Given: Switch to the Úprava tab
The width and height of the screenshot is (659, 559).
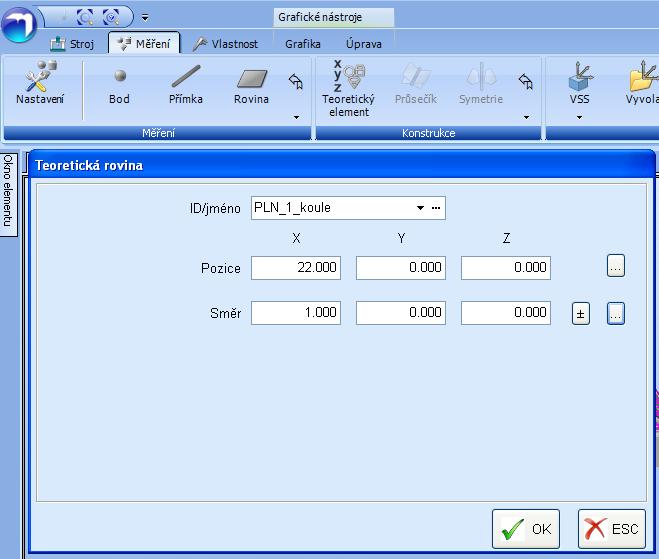Looking at the screenshot, I should click(x=364, y=44).
